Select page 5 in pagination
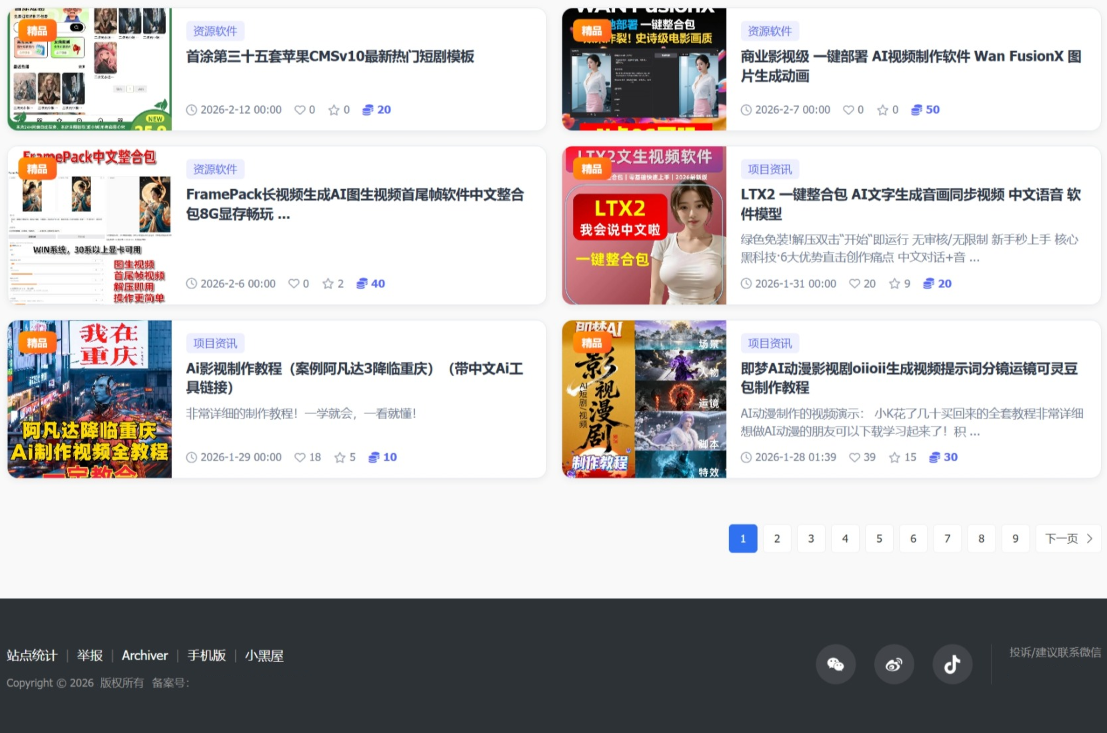Viewport: 1107px width, 733px height. 879,539
